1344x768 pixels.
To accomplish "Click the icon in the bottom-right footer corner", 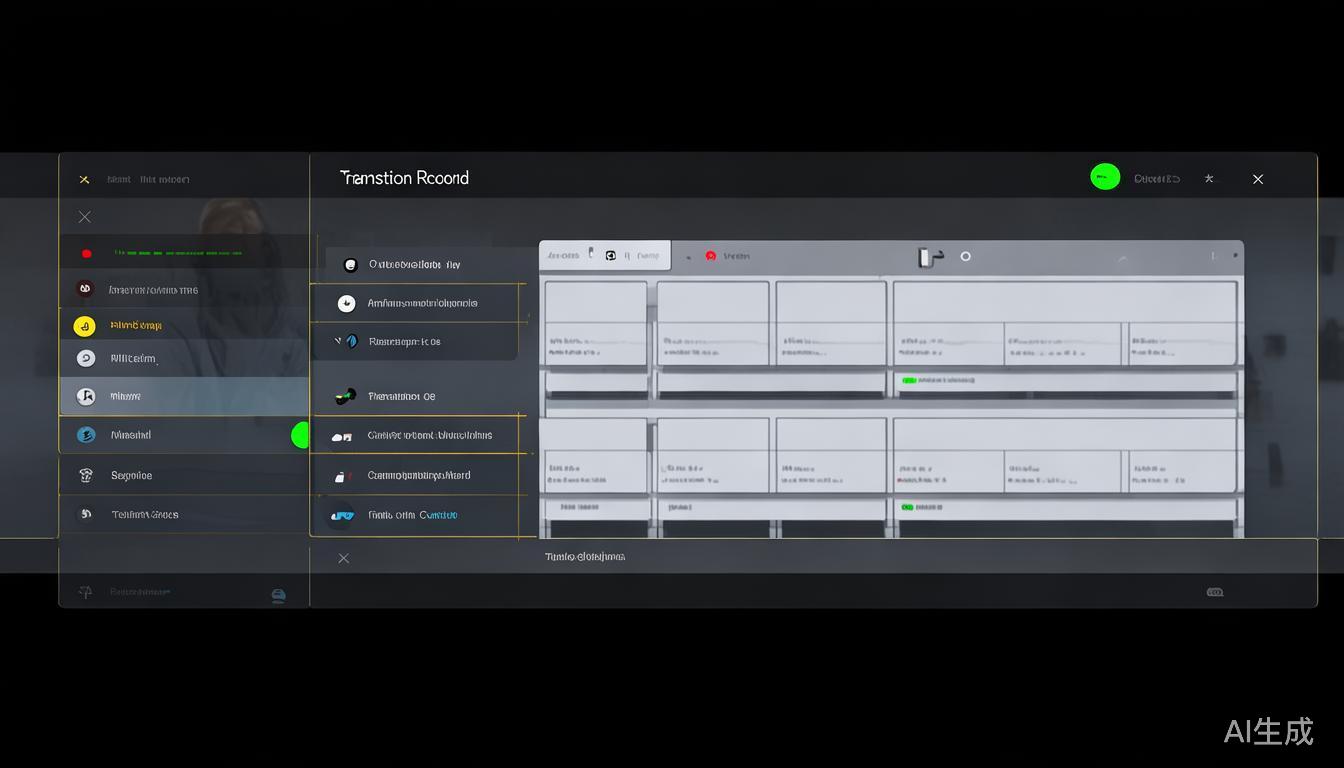I will click(x=1215, y=592).
